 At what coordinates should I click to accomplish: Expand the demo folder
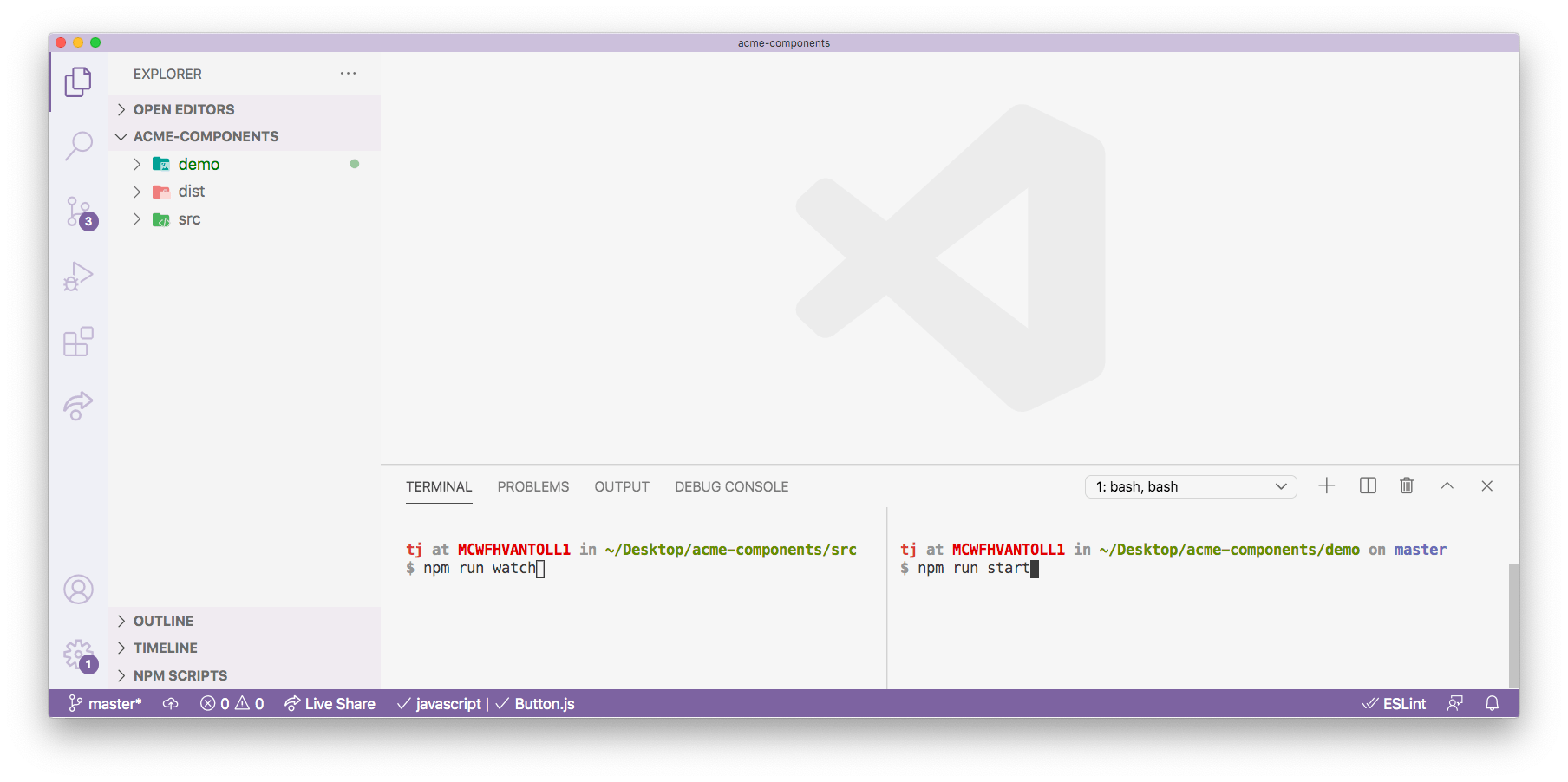pyautogui.click(x=245, y=164)
